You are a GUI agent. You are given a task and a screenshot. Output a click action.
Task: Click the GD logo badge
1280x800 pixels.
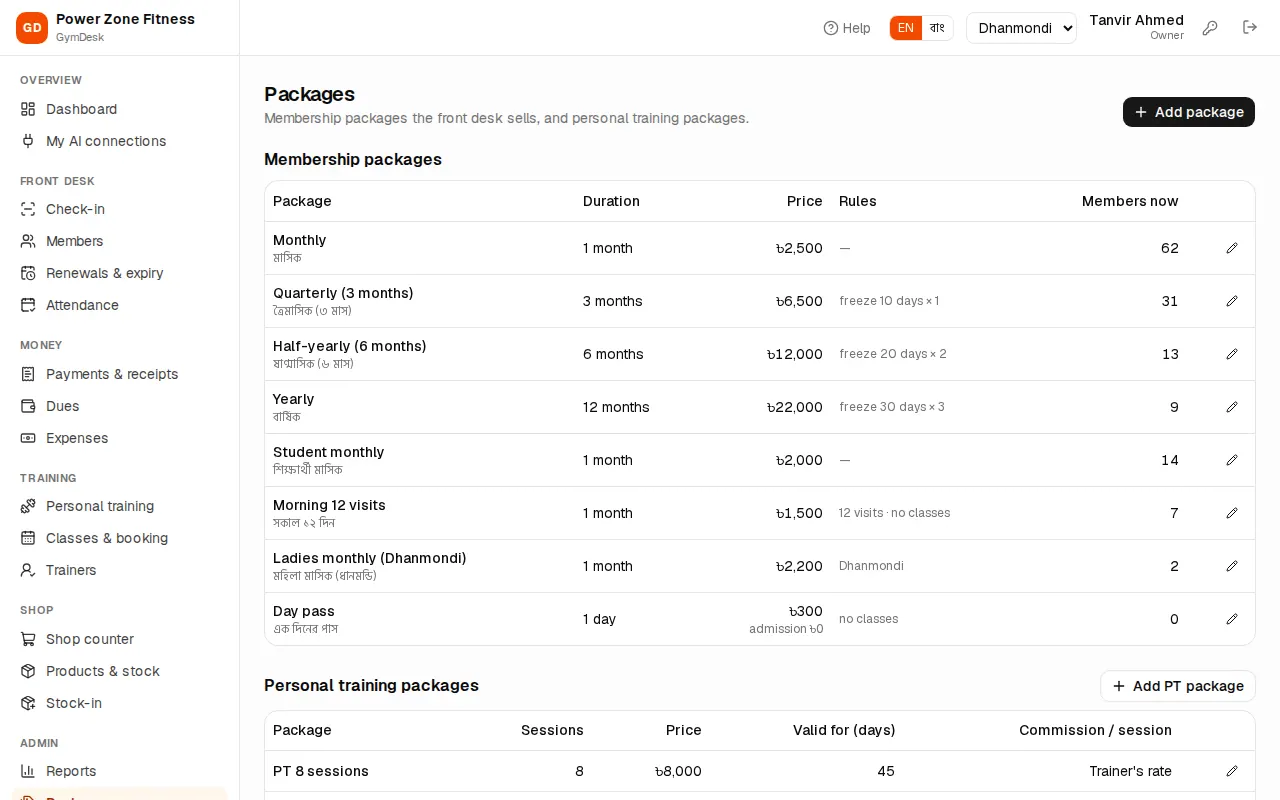pos(32,28)
